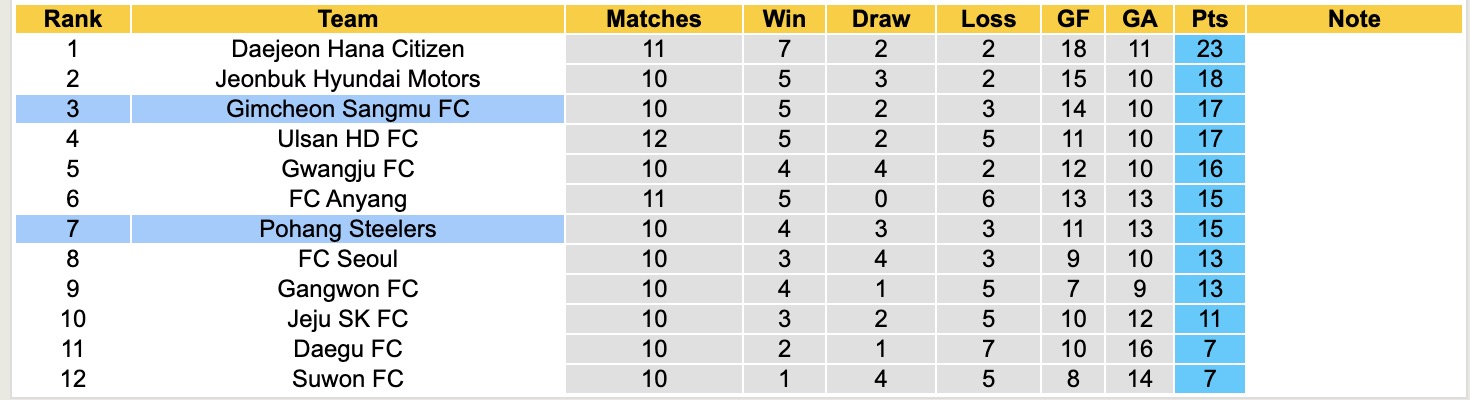Select Daegu FC team name
This screenshot has width=1470, height=400.
[348, 349]
